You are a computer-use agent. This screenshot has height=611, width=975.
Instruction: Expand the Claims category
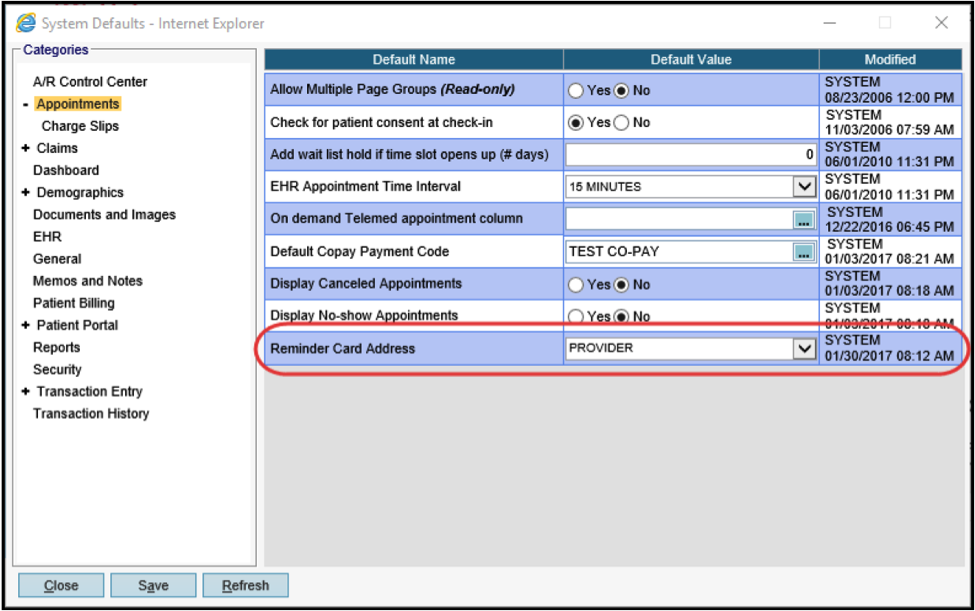point(25,148)
